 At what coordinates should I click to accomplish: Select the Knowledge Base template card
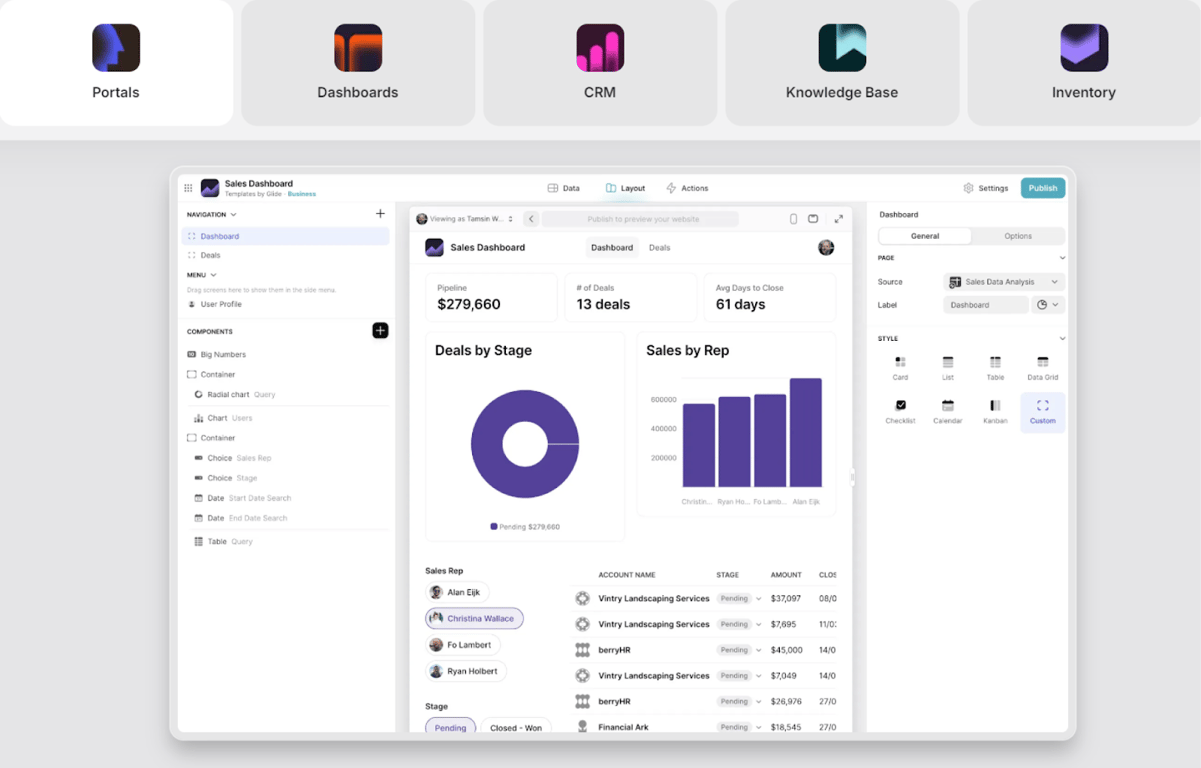(x=842, y=63)
